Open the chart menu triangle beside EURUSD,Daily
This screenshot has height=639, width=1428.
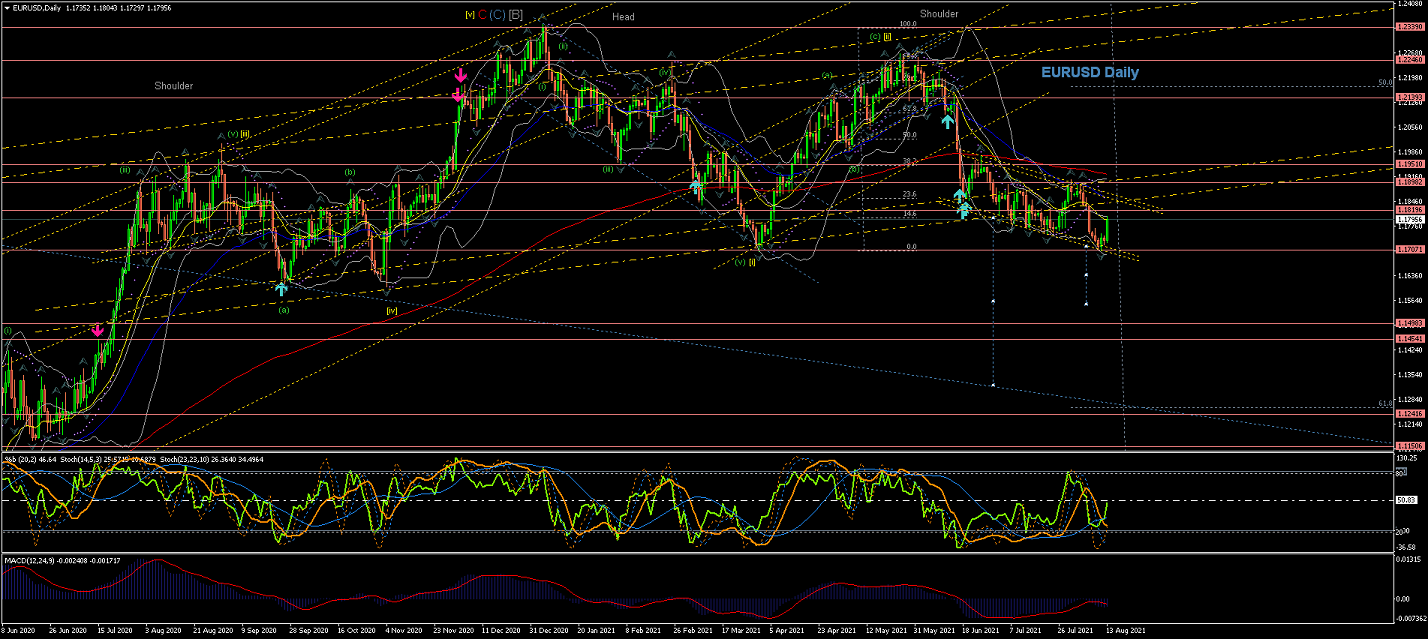(x=6, y=6)
